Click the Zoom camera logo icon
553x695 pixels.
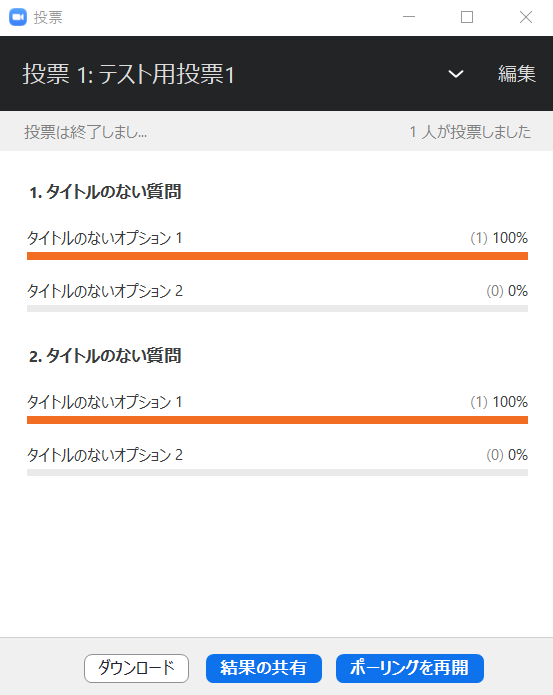18,17
